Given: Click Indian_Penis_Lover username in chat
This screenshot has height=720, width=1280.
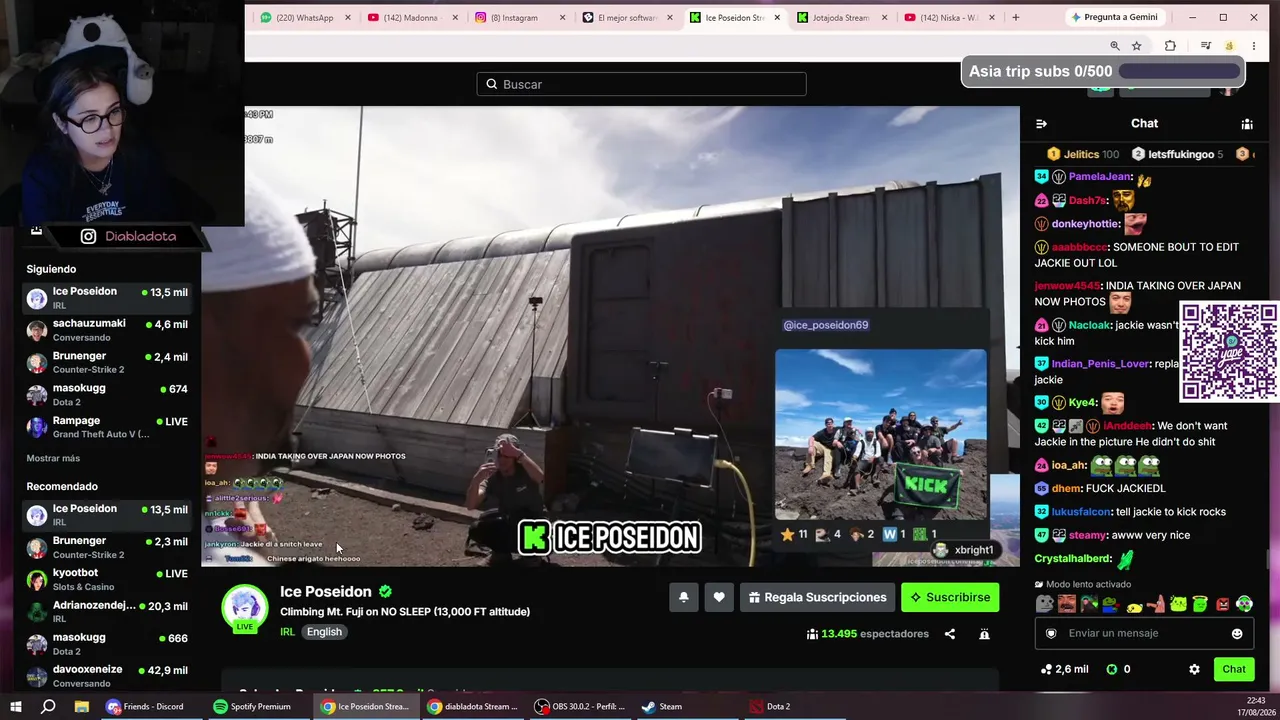Looking at the screenshot, I should point(1100,364).
